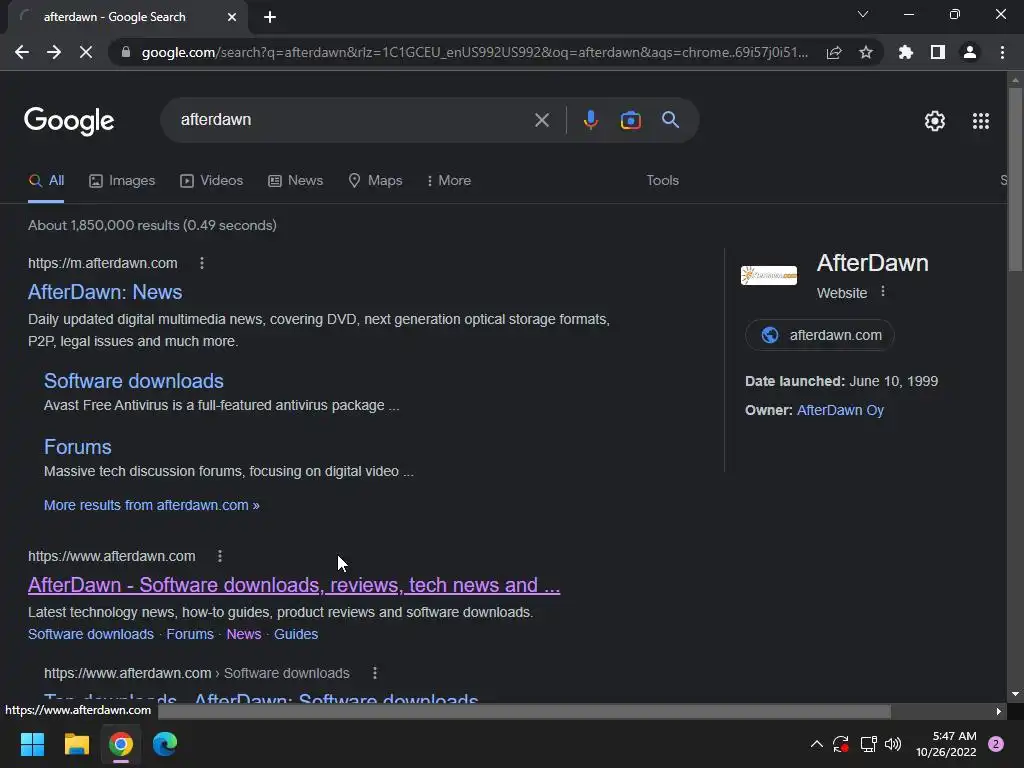Image resolution: width=1024 pixels, height=768 pixels.
Task: Click the sync tray icon with red dot
Action: point(840,744)
